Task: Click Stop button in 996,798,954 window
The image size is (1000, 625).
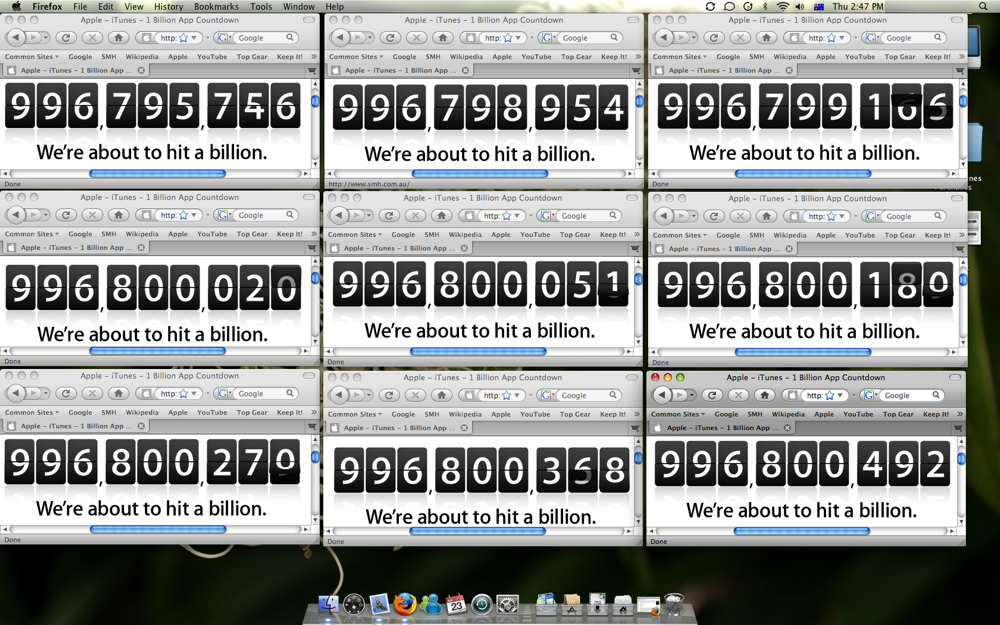Action: point(416,38)
